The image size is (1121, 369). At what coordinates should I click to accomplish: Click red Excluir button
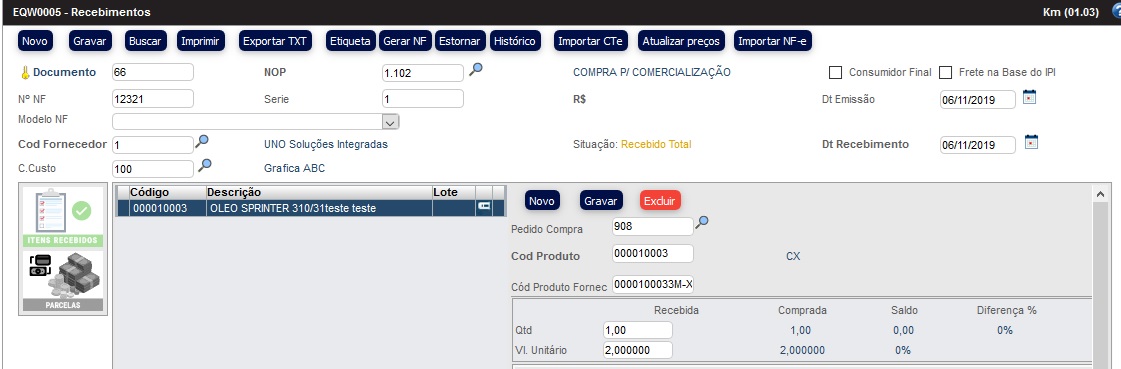[x=660, y=201]
